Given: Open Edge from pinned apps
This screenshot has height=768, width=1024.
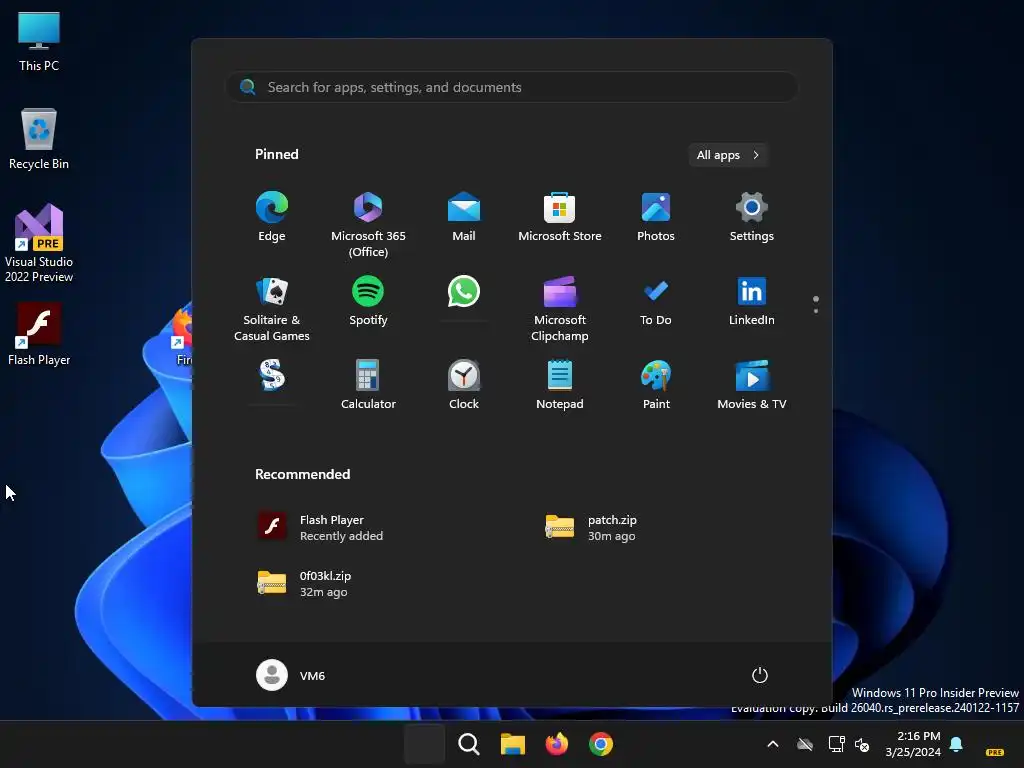Looking at the screenshot, I should click(x=272, y=217).
